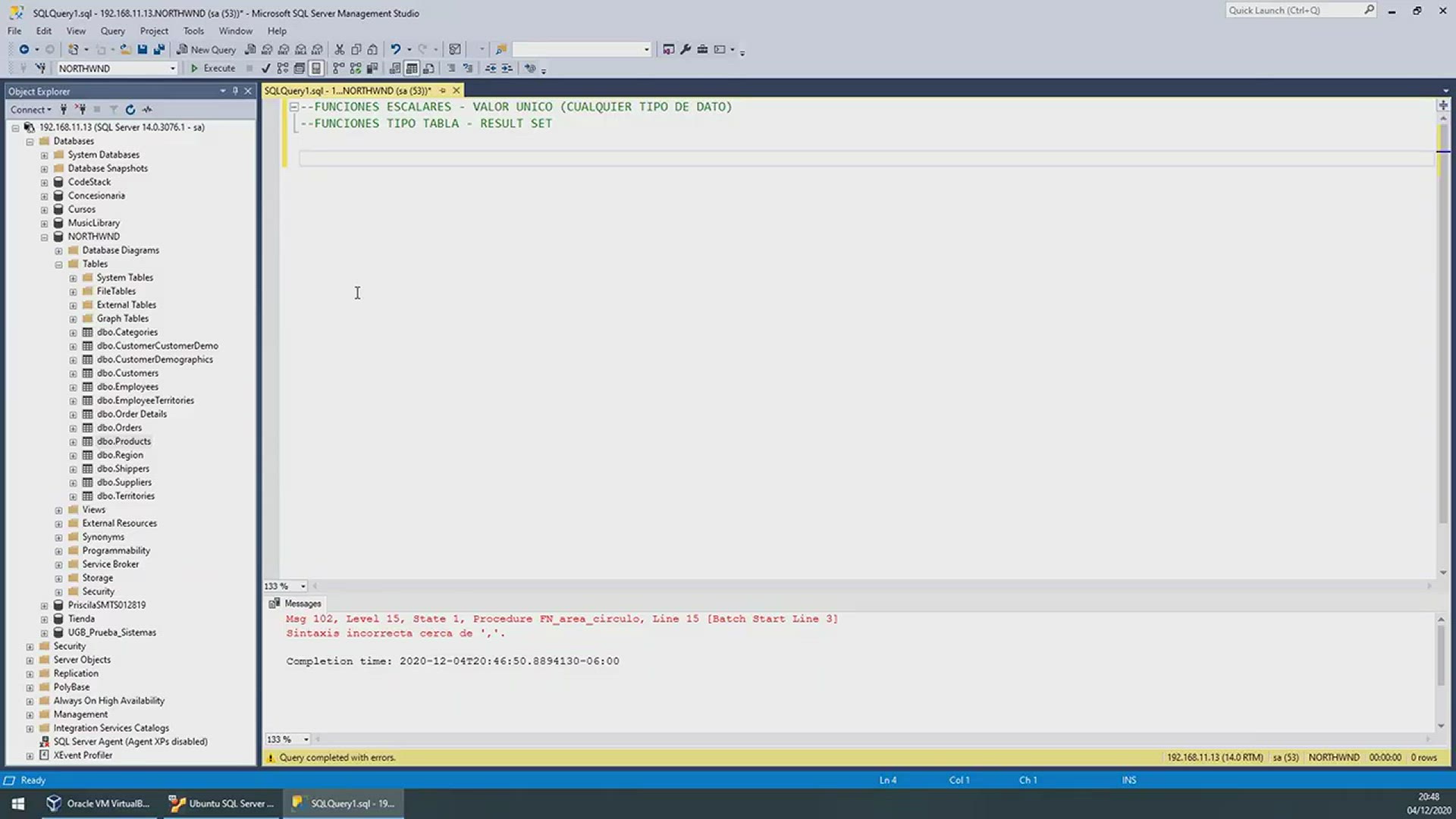Click Increase Indent icon
1456x819 pixels.
(x=507, y=68)
